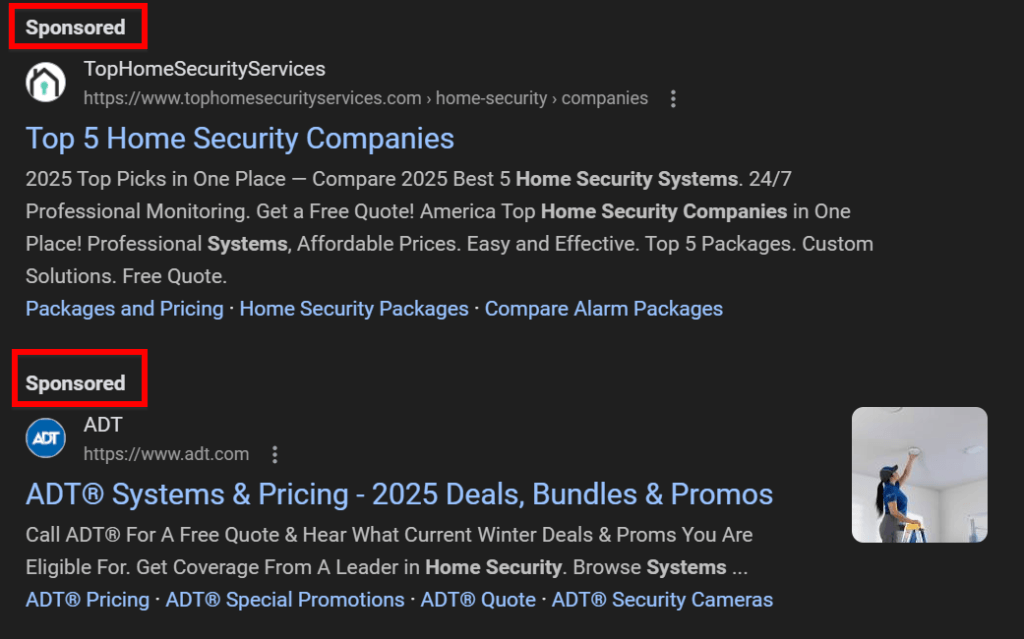This screenshot has width=1024, height=639.
Task: Open the Top 5 Home Security Companies headline
Action: [x=240, y=138]
